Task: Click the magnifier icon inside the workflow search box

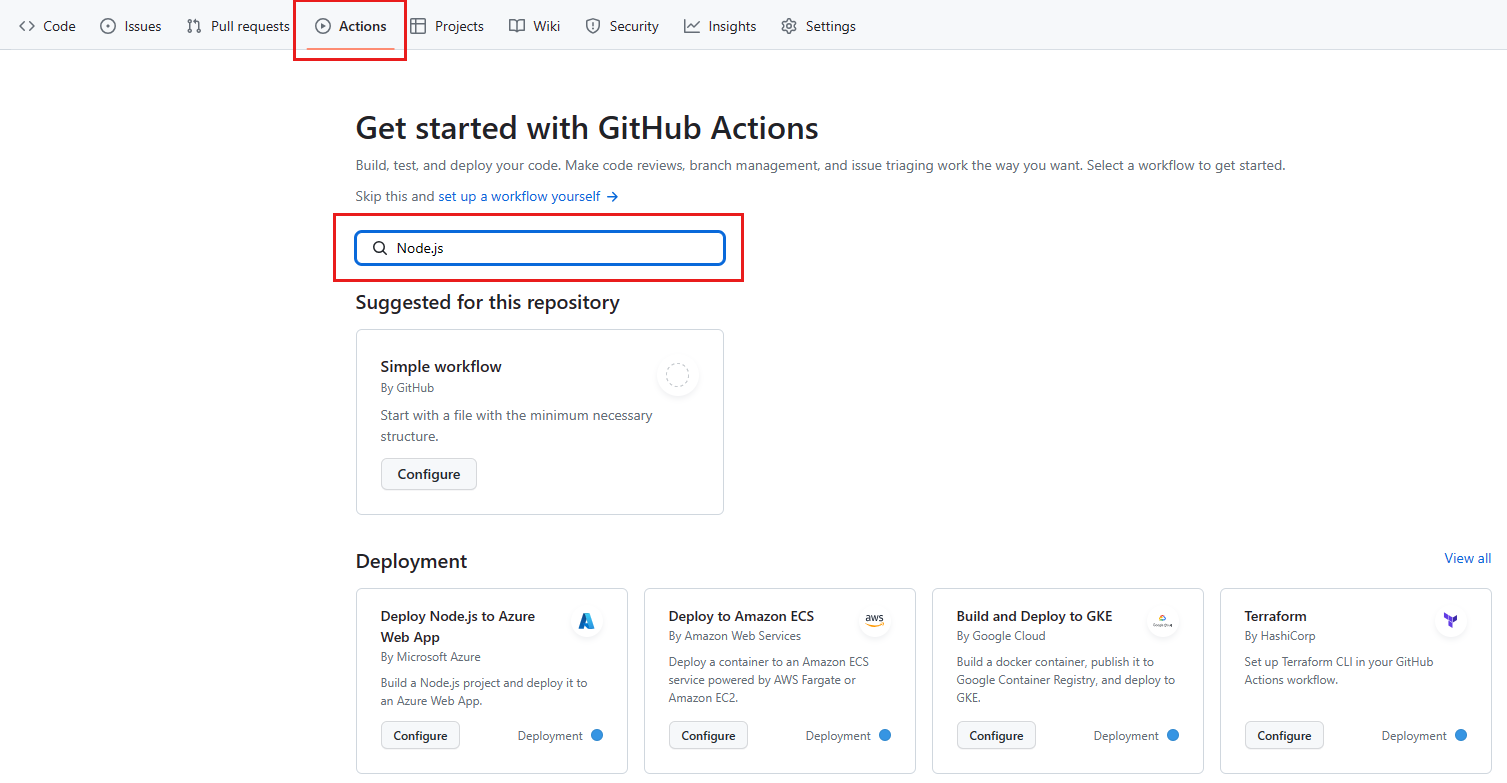Action: 379,247
